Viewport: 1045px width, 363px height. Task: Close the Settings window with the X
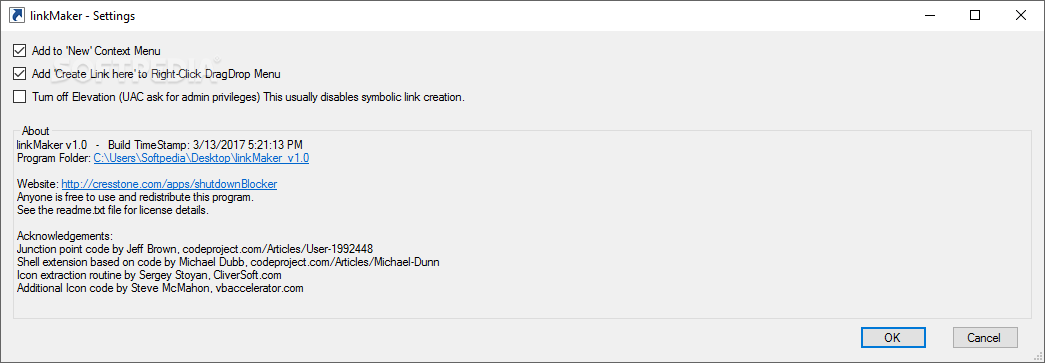tap(1020, 15)
